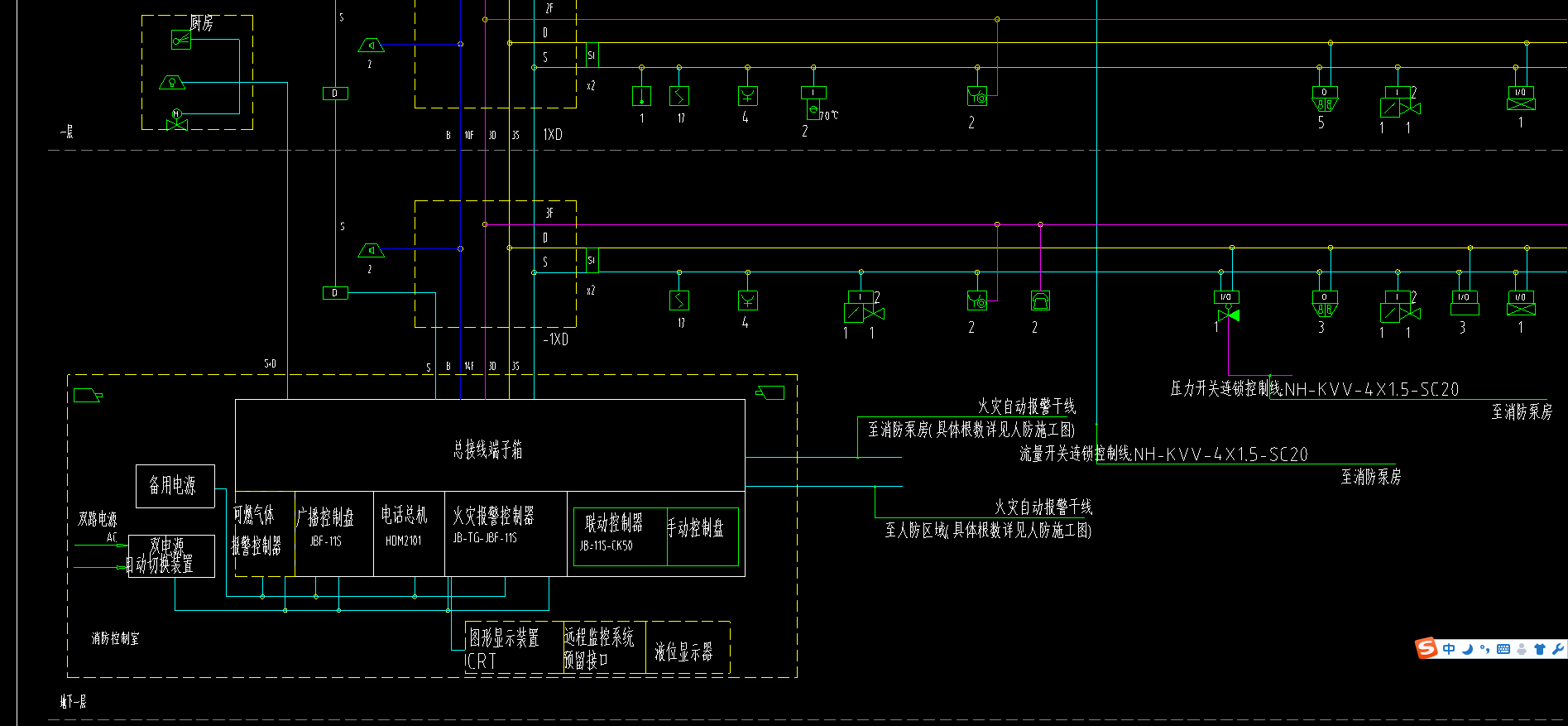
Task: Select the 消防控制室 room label
Action: [115, 638]
